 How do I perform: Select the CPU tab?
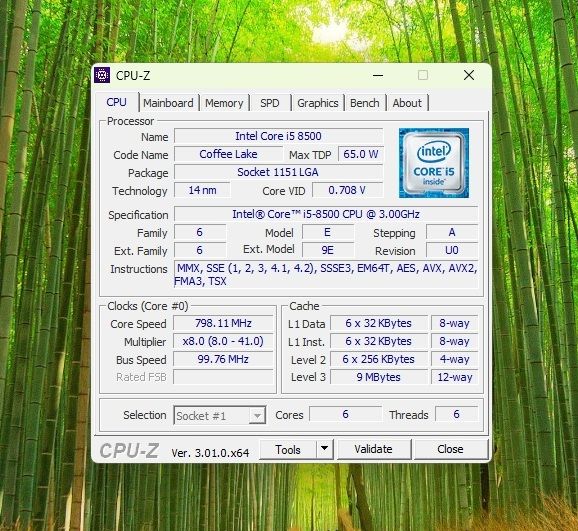coord(116,102)
